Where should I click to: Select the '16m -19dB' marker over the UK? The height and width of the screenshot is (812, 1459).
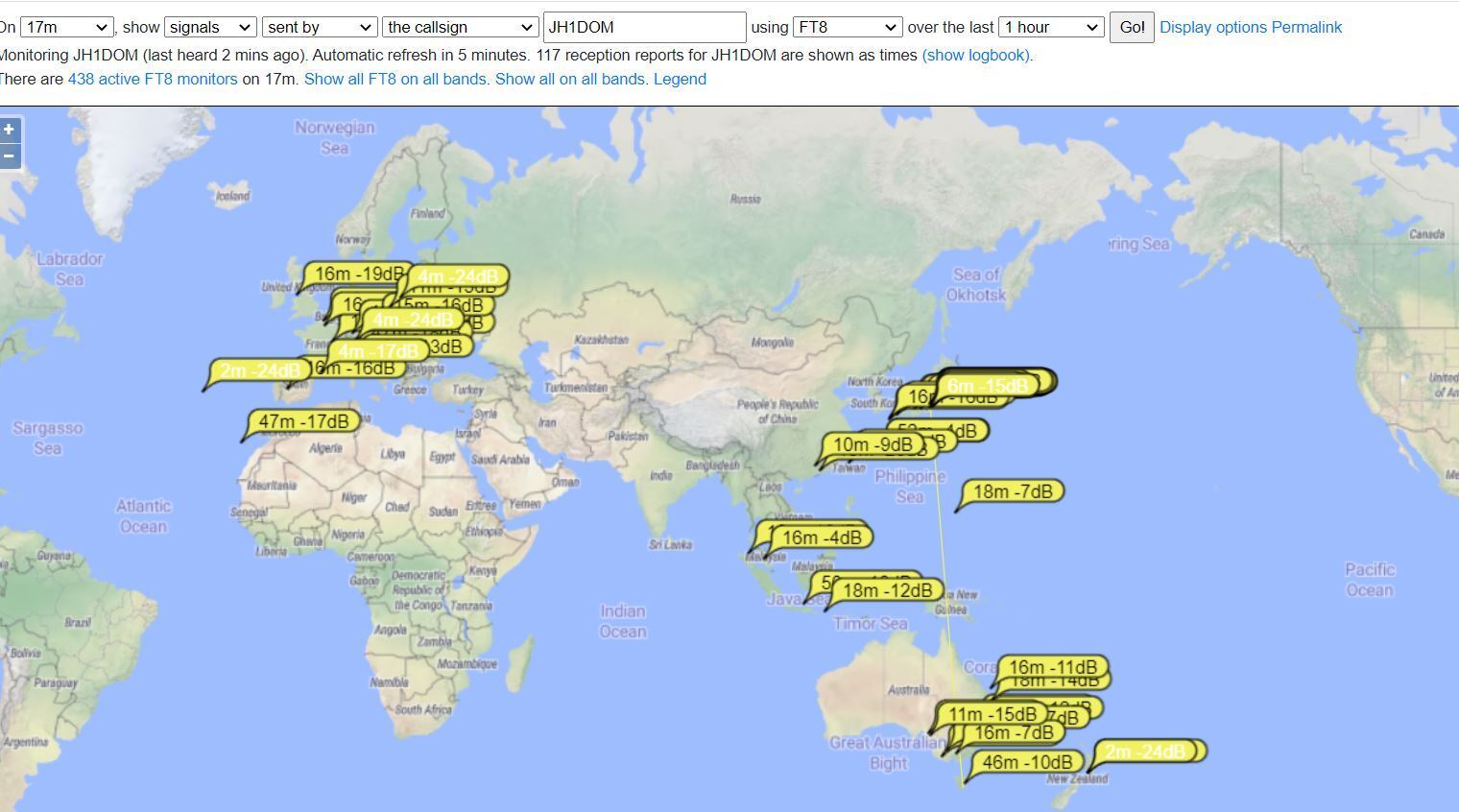click(358, 274)
